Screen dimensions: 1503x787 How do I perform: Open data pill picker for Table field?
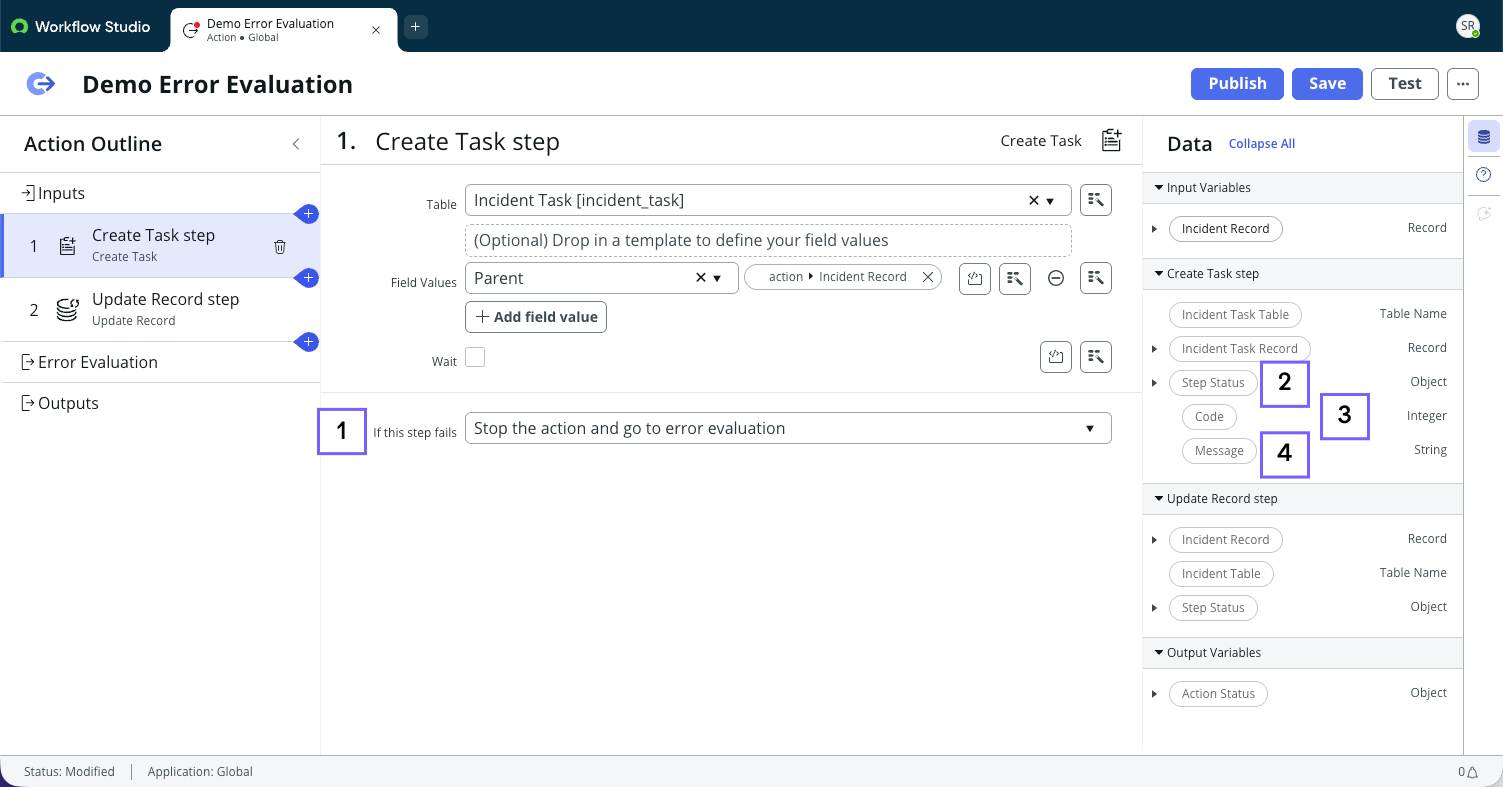click(1096, 200)
